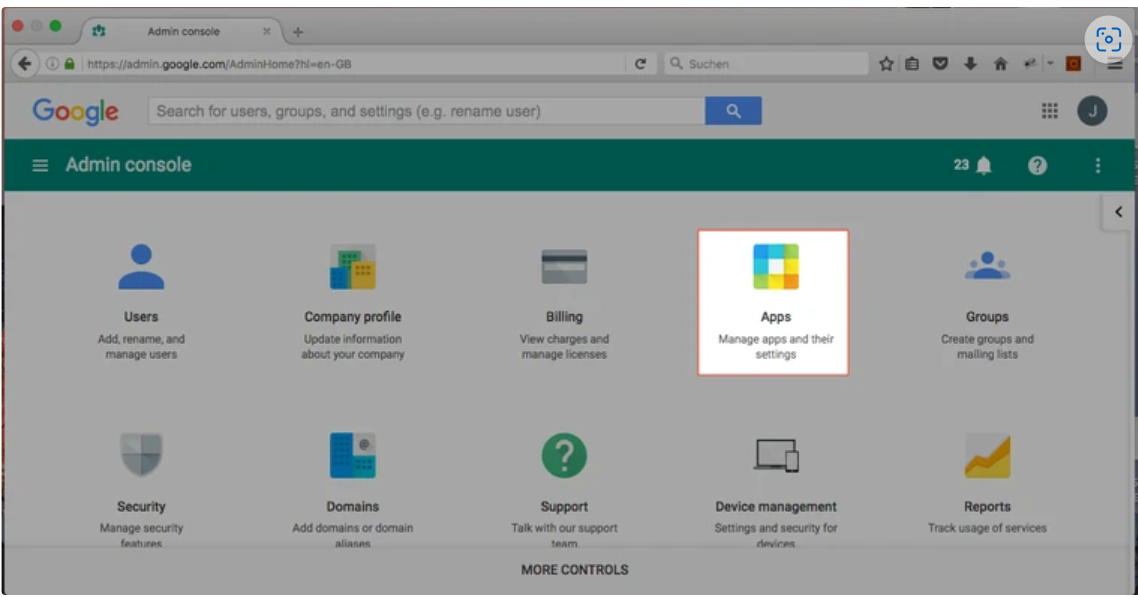Open the hamburger menu beside Admin console
This screenshot has height=597, width=1138.
coord(40,166)
